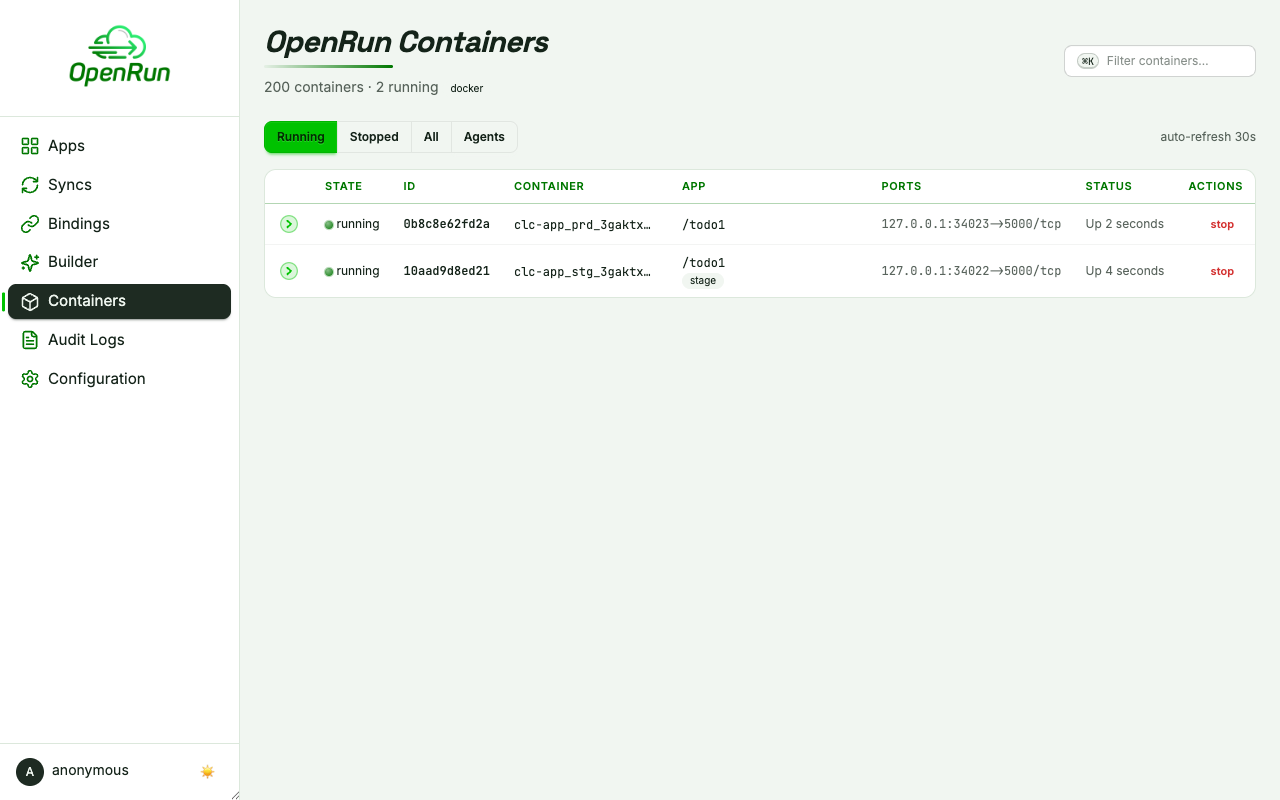Click the anonymous user avatar
This screenshot has width=1280, height=800.
coord(30,771)
